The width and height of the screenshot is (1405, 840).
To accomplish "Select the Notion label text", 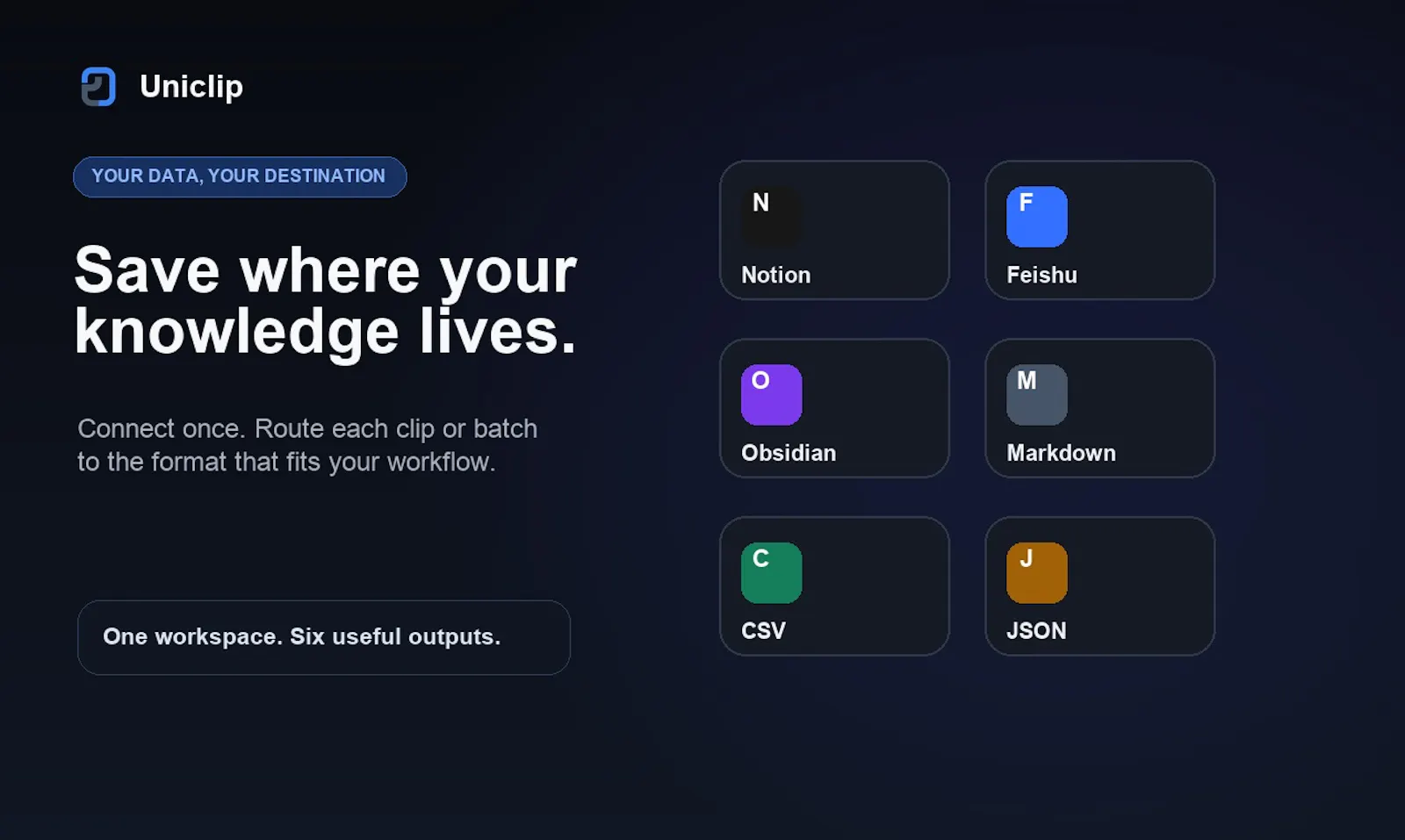I will 775,275.
